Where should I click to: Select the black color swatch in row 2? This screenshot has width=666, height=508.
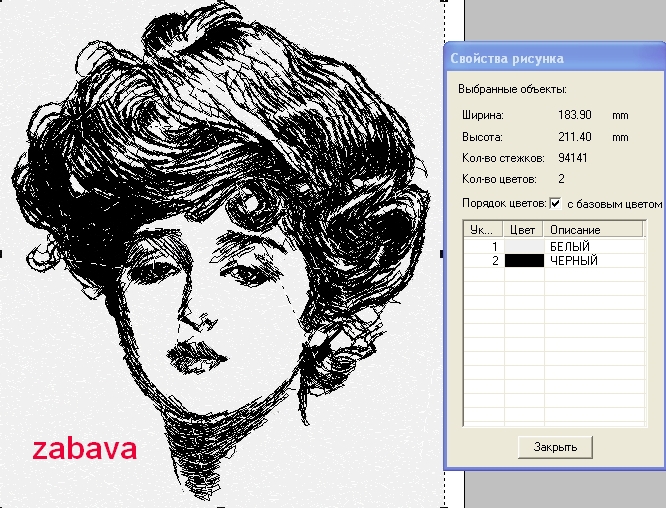pyautogui.click(x=524, y=260)
